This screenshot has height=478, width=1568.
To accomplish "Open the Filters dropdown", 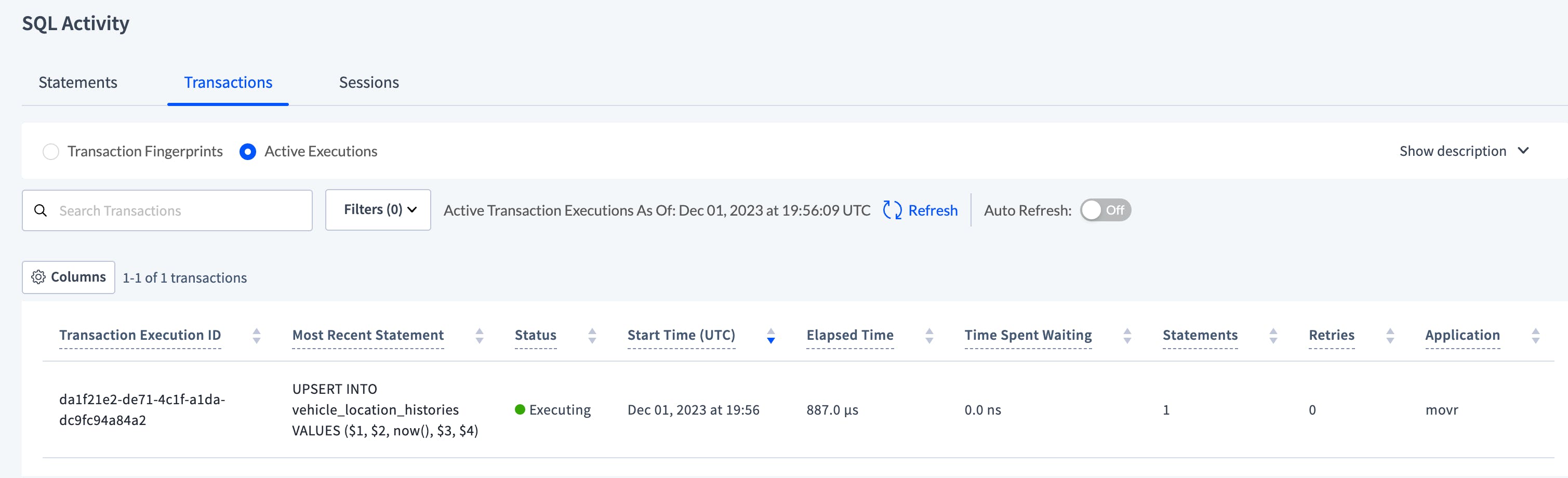I will [378, 209].
